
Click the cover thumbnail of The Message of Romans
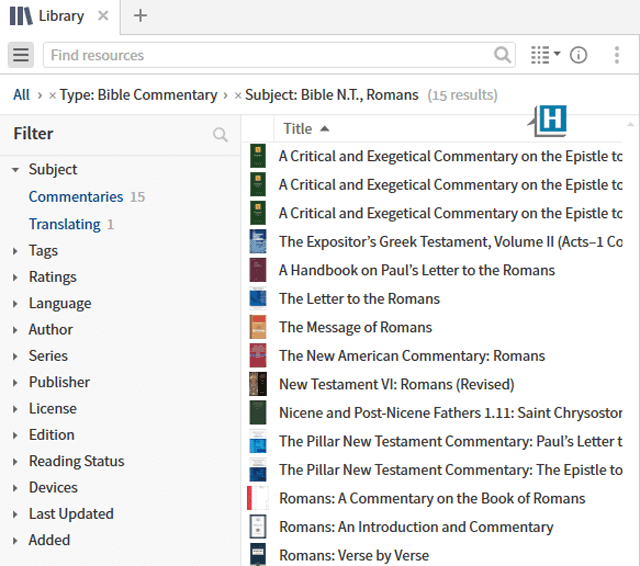258,327
